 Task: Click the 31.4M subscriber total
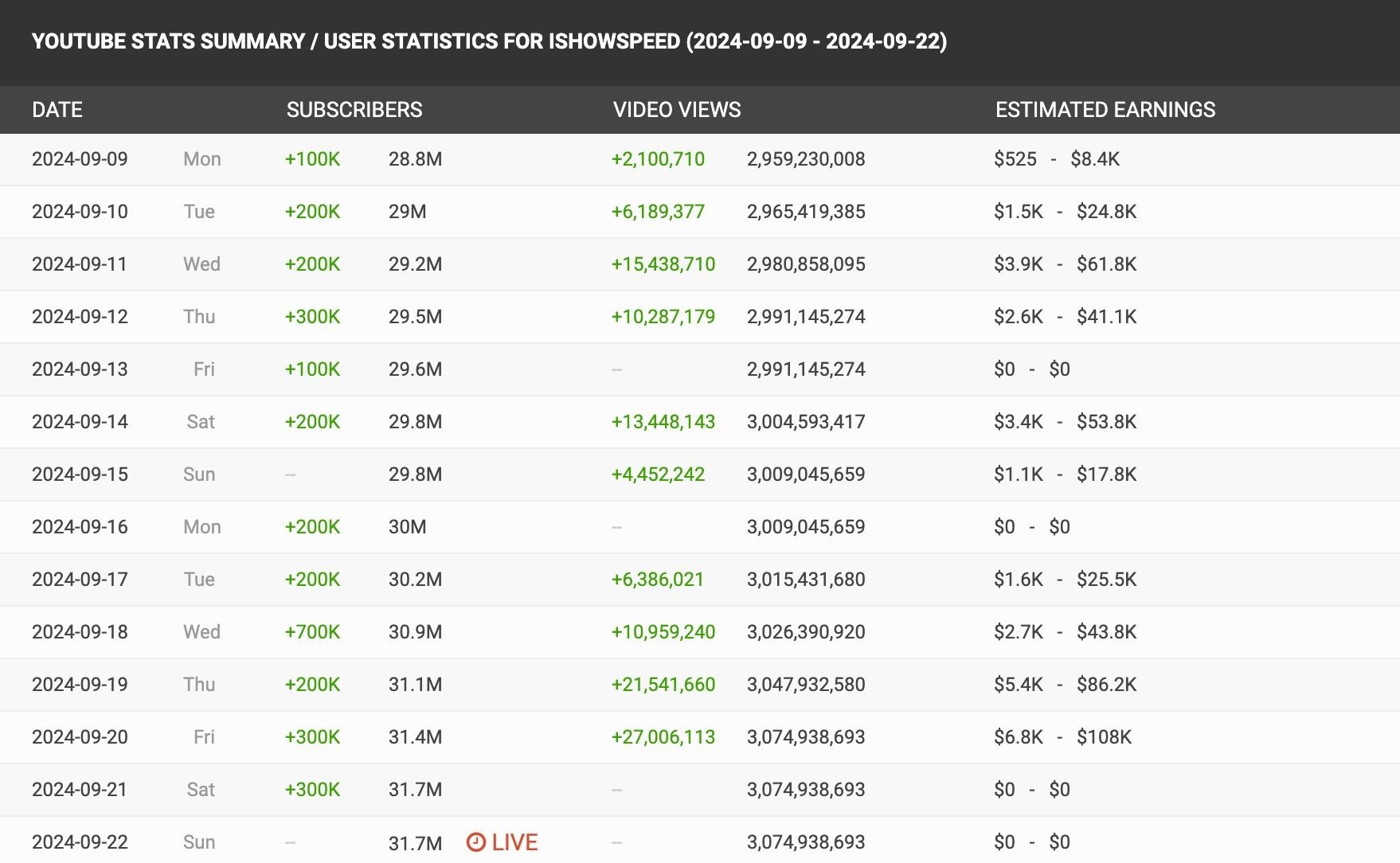click(415, 737)
